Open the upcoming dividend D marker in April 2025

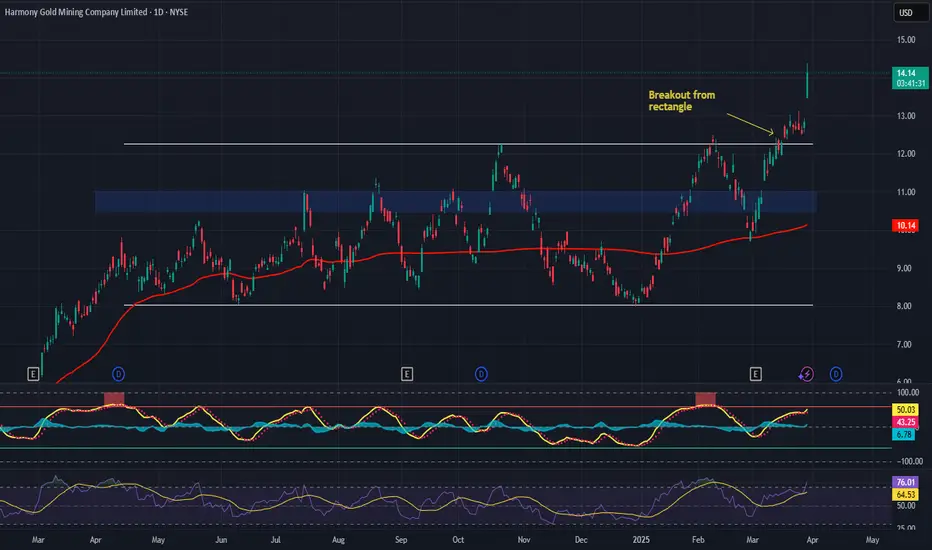(836, 374)
